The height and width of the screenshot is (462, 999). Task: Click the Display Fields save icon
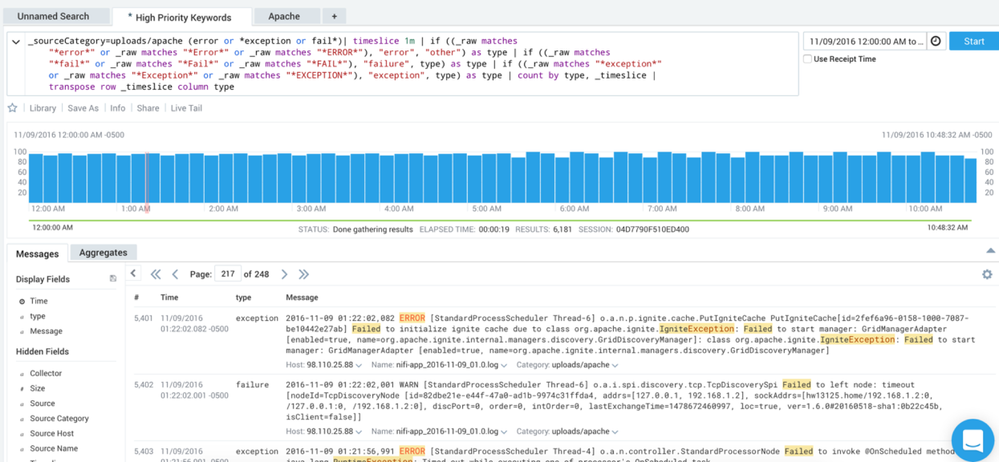[113, 279]
